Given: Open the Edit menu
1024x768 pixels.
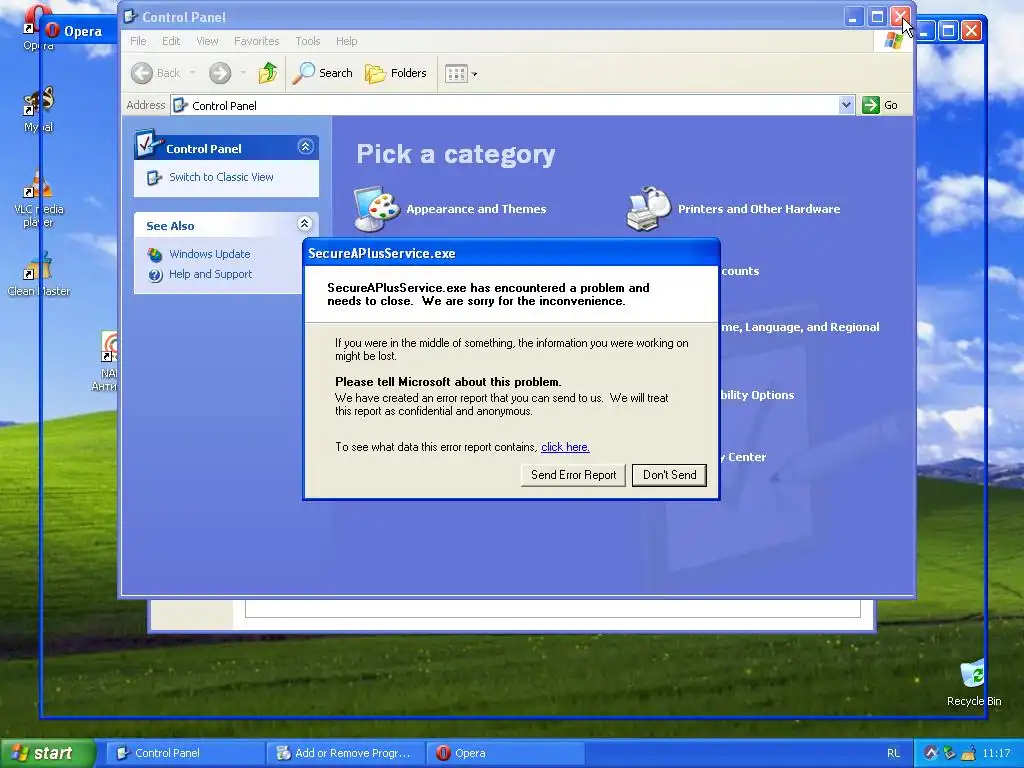Looking at the screenshot, I should click(x=171, y=41).
